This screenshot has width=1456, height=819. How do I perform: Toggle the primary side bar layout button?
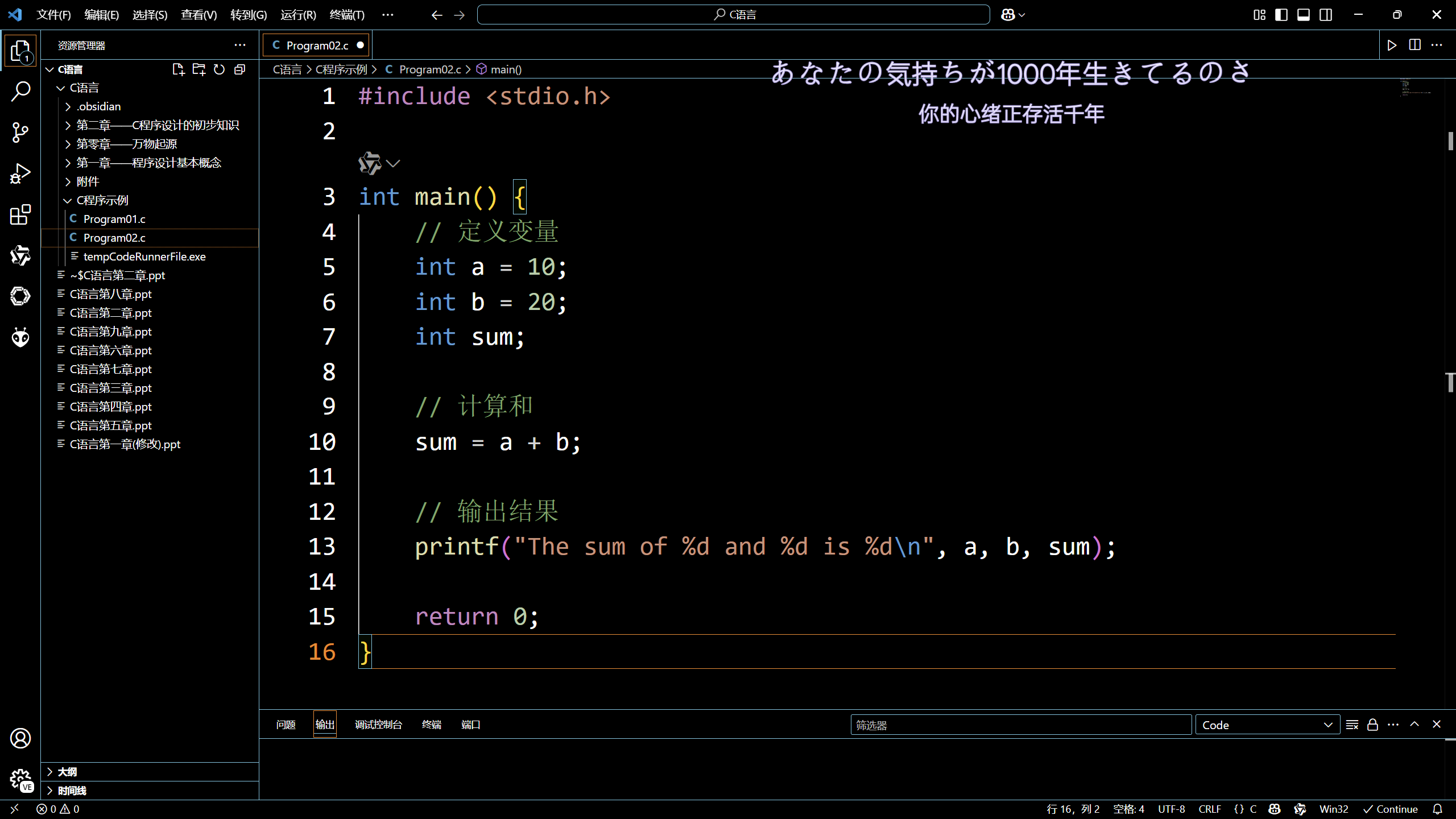point(1281,15)
